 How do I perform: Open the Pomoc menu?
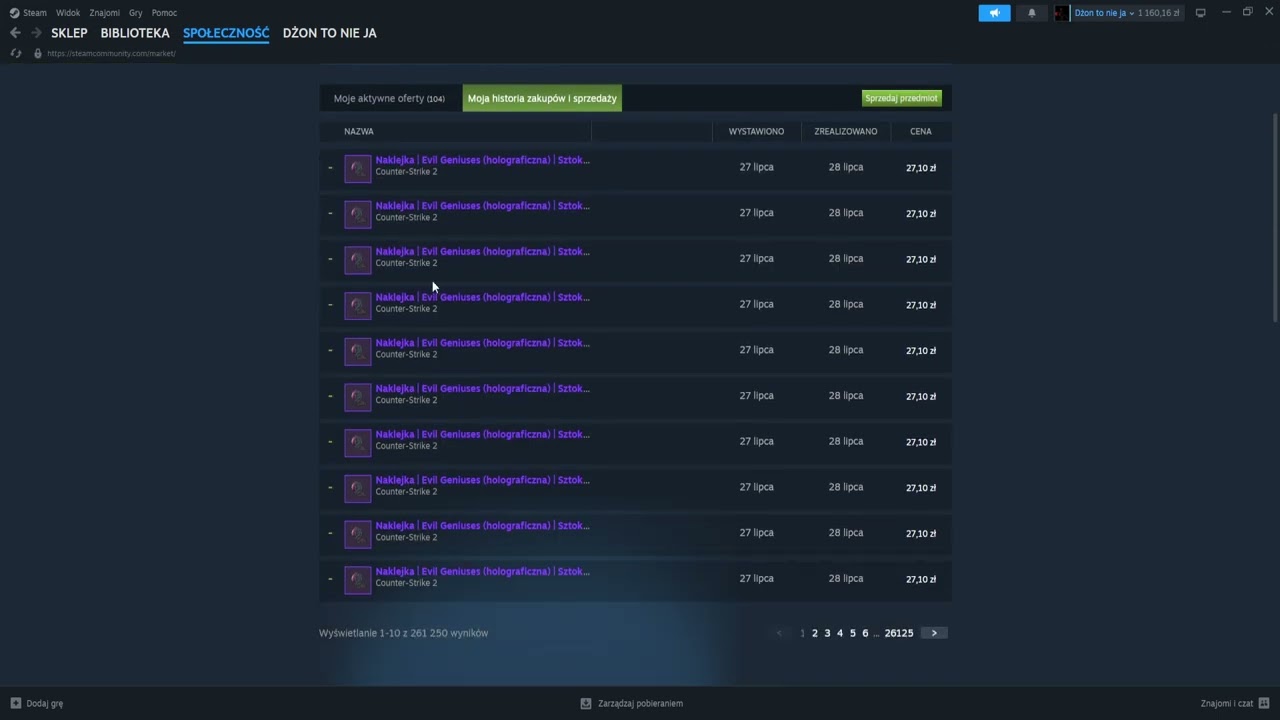(x=164, y=13)
